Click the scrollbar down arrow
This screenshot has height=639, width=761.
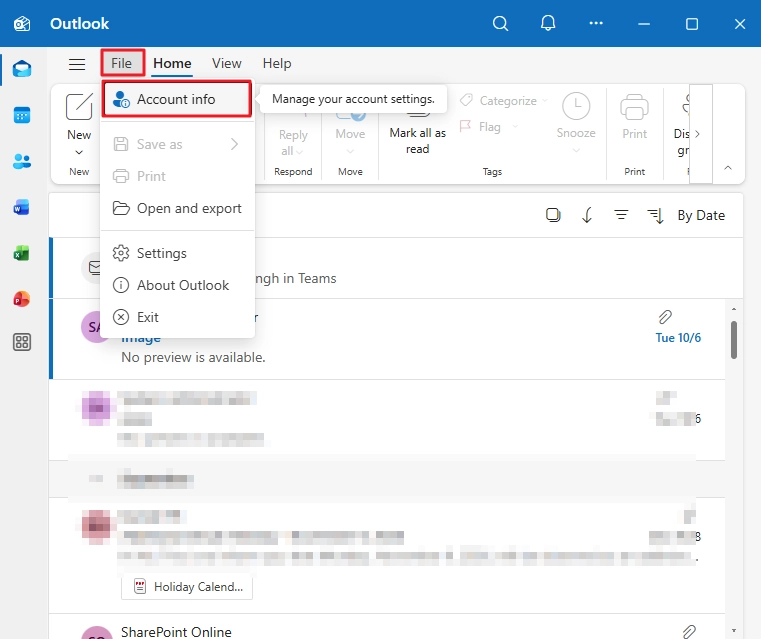tap(734, 631)
